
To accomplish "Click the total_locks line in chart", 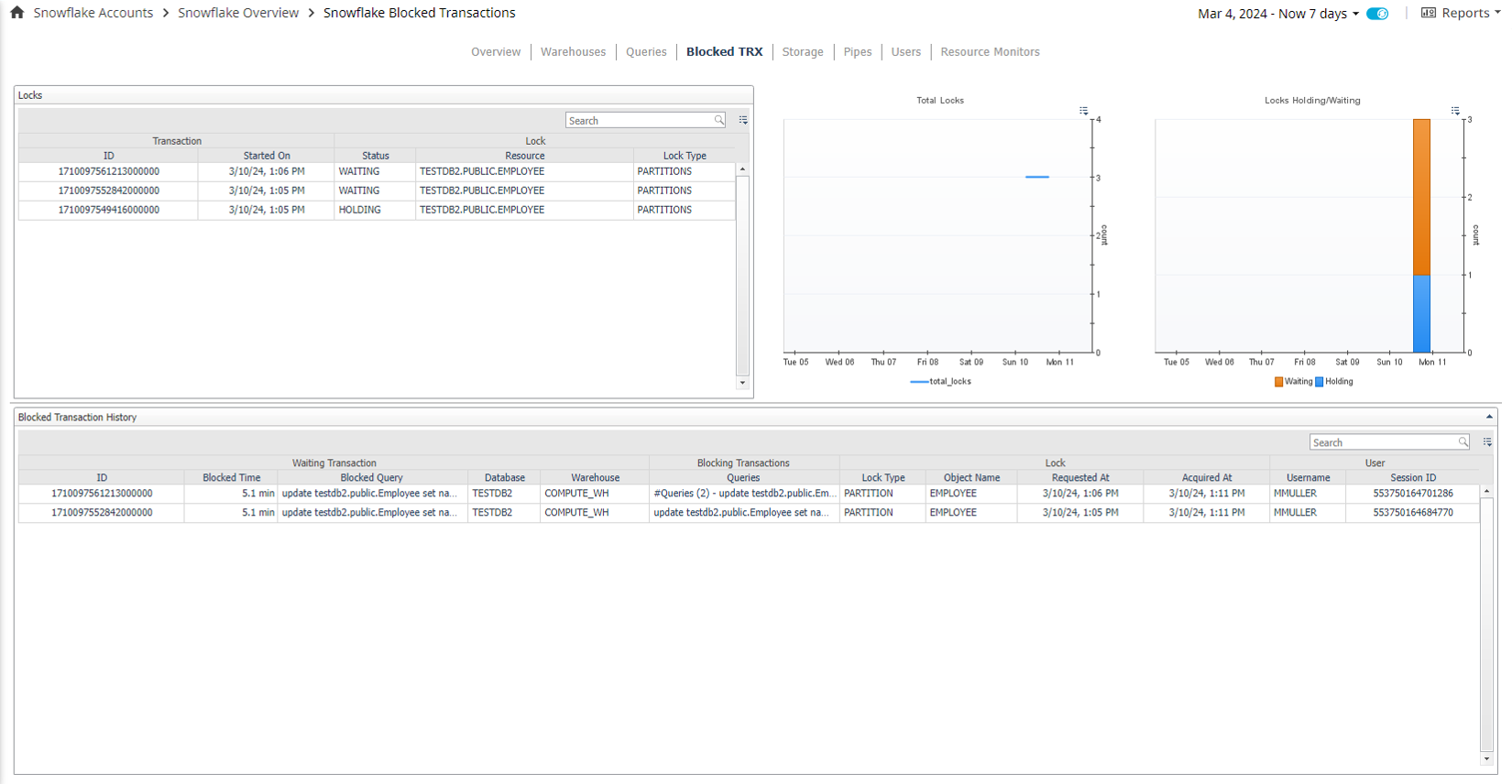I will coord(1037,177).
